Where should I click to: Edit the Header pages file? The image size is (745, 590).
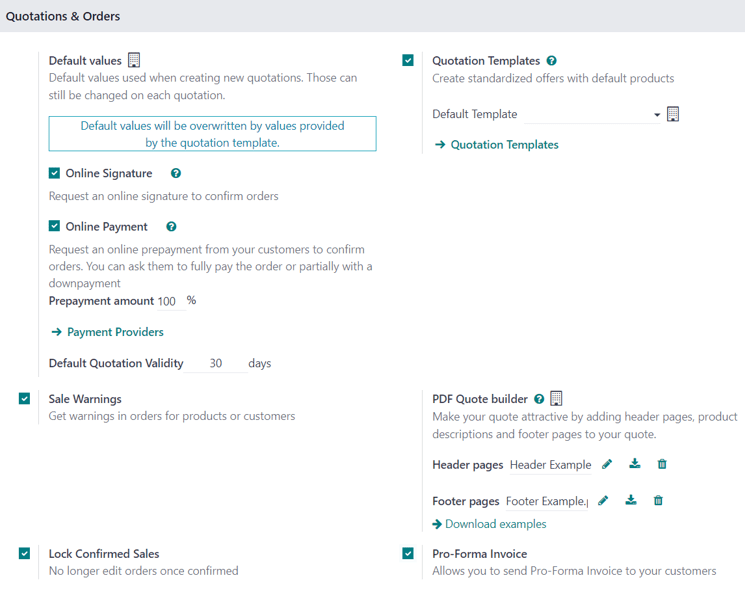coord(607,464)
